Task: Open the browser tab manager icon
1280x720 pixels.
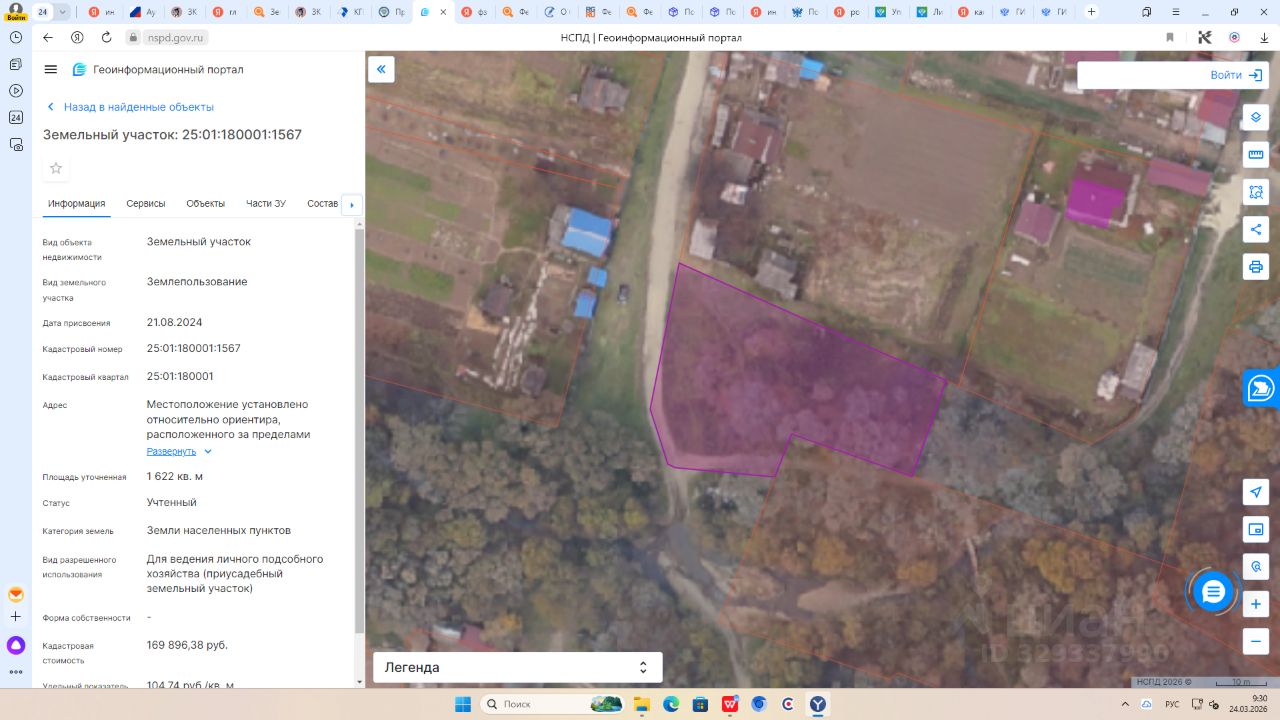Action: coord(1147,12)
